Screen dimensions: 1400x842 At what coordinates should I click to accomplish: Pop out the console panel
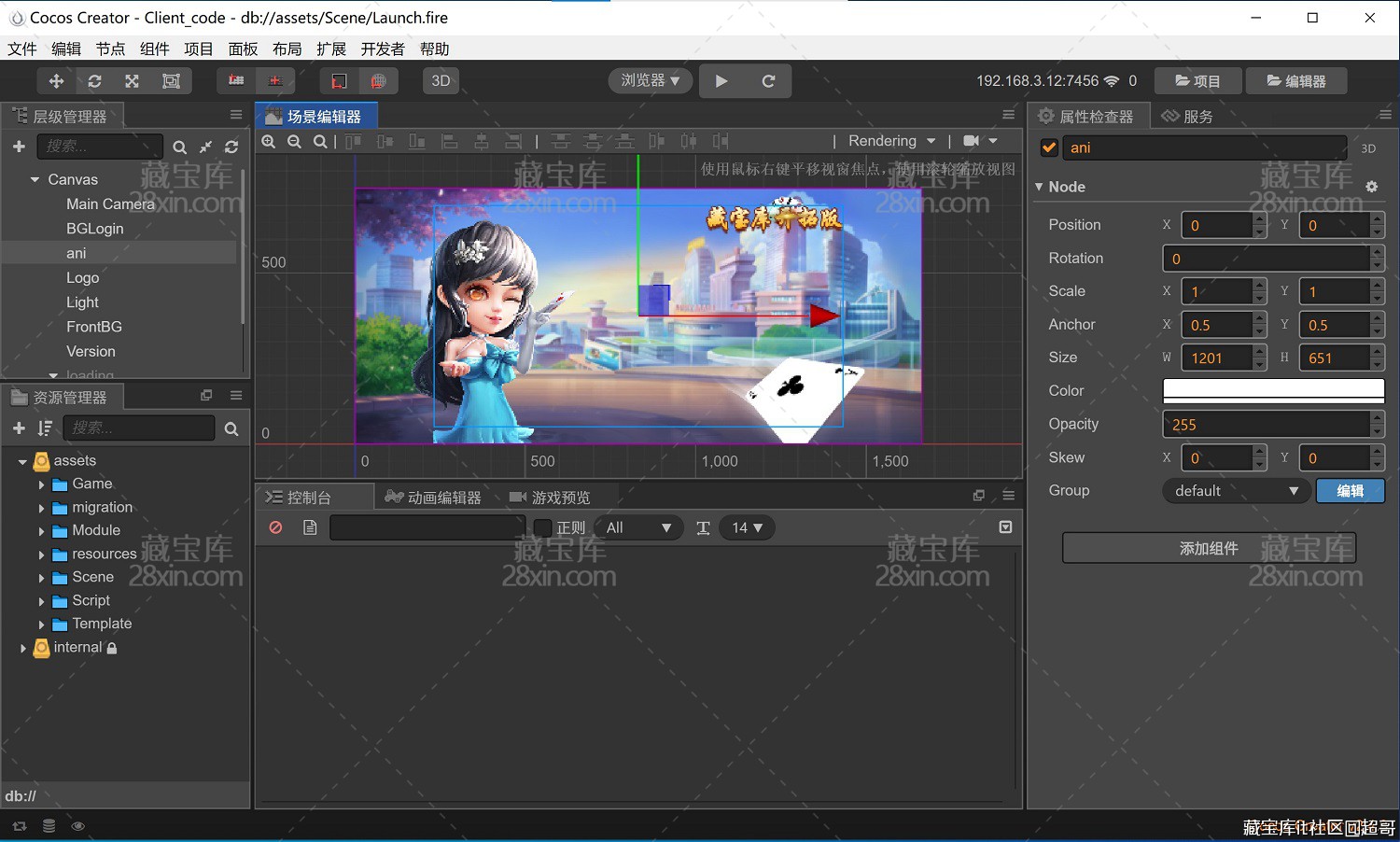tap(979, 496)
